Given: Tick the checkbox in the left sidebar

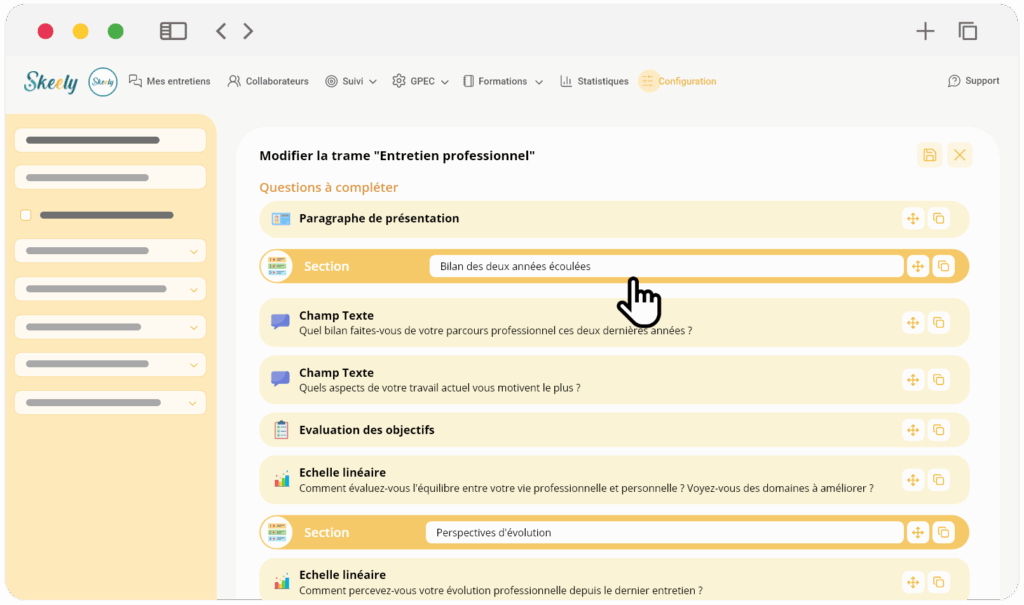Looking at the screenshot, I should [x=25, y=215].
